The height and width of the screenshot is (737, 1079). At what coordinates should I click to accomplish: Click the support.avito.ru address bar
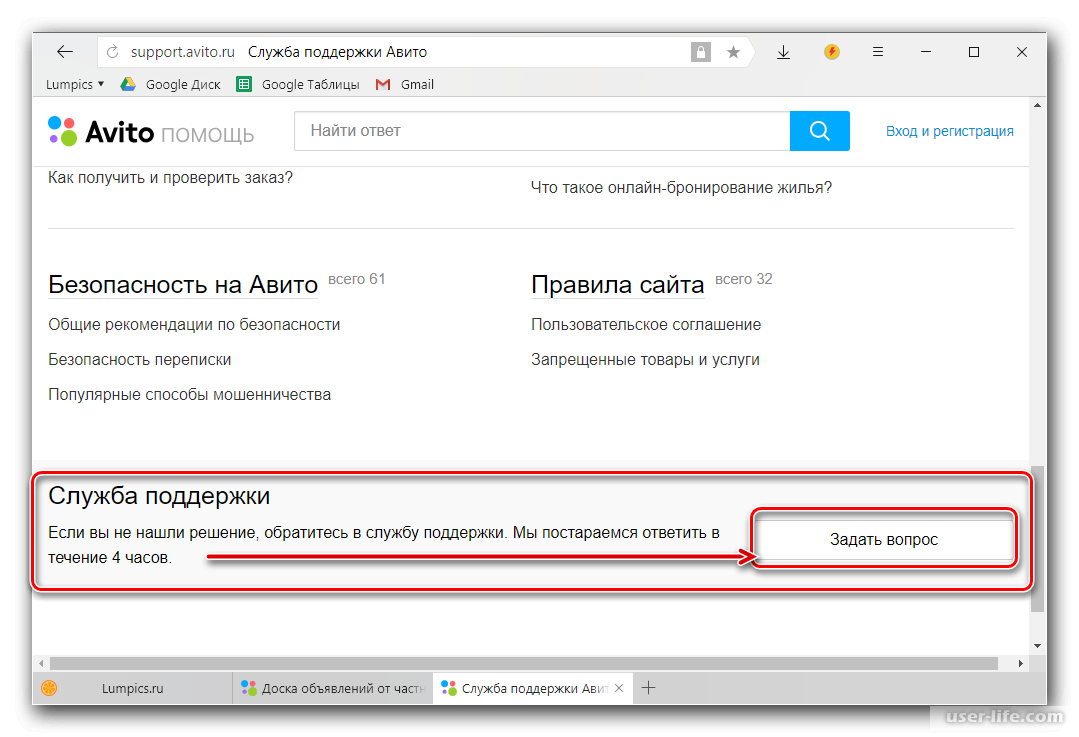tap(392, 52)
